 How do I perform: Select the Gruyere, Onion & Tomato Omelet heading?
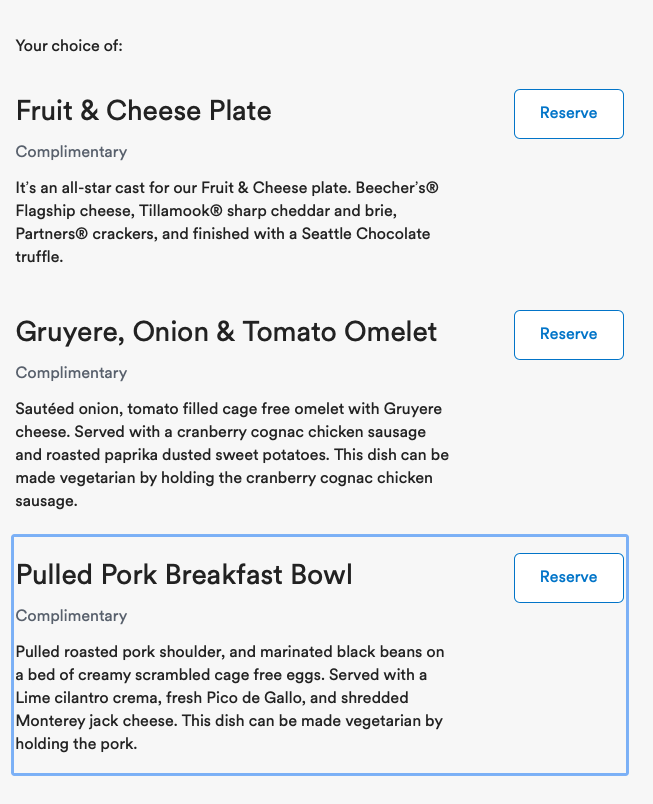[x=226, y=332]
